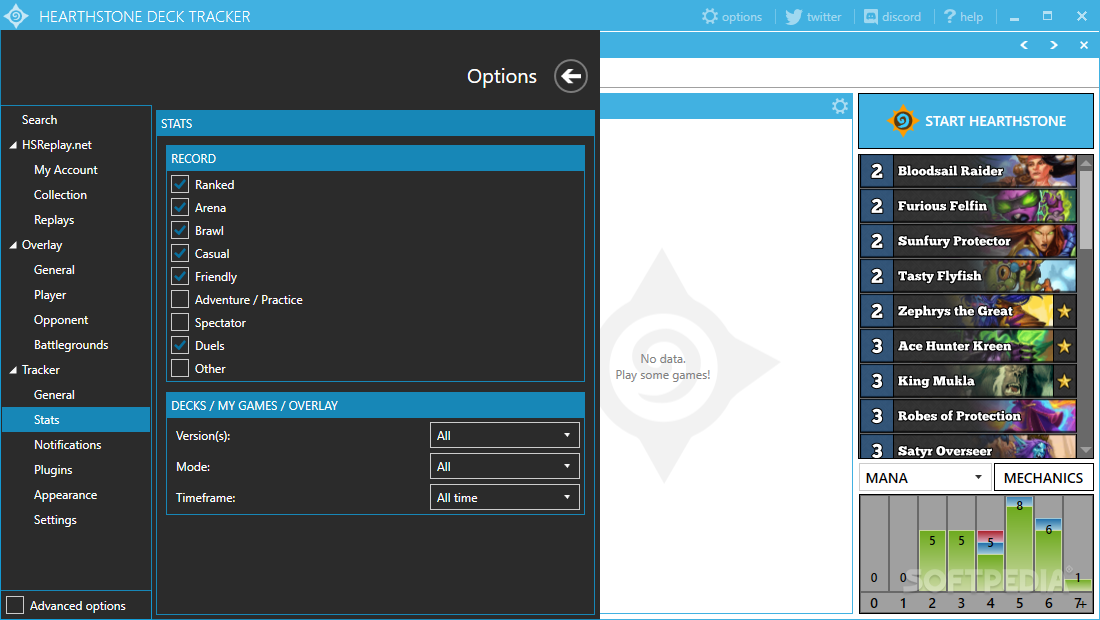Click START HEARTHSTONE button
1100x620 pixels.
[x=976, y=121]
